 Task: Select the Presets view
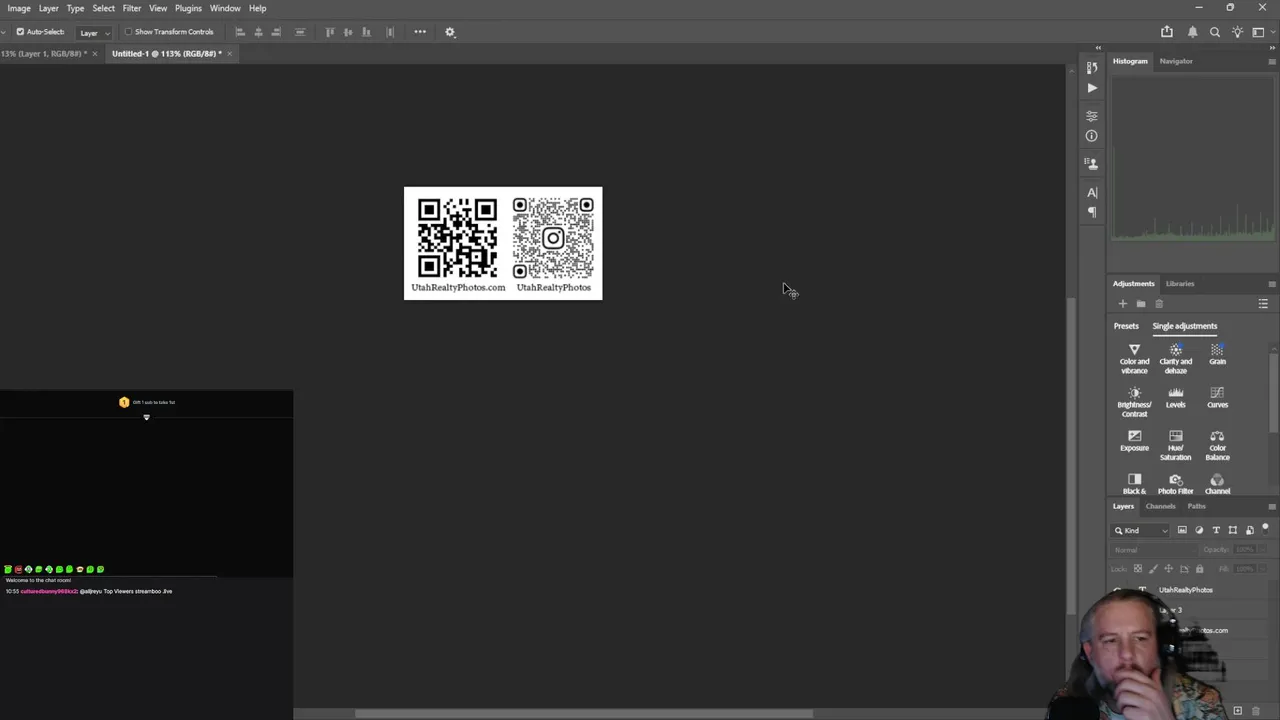coord(1126,326)
